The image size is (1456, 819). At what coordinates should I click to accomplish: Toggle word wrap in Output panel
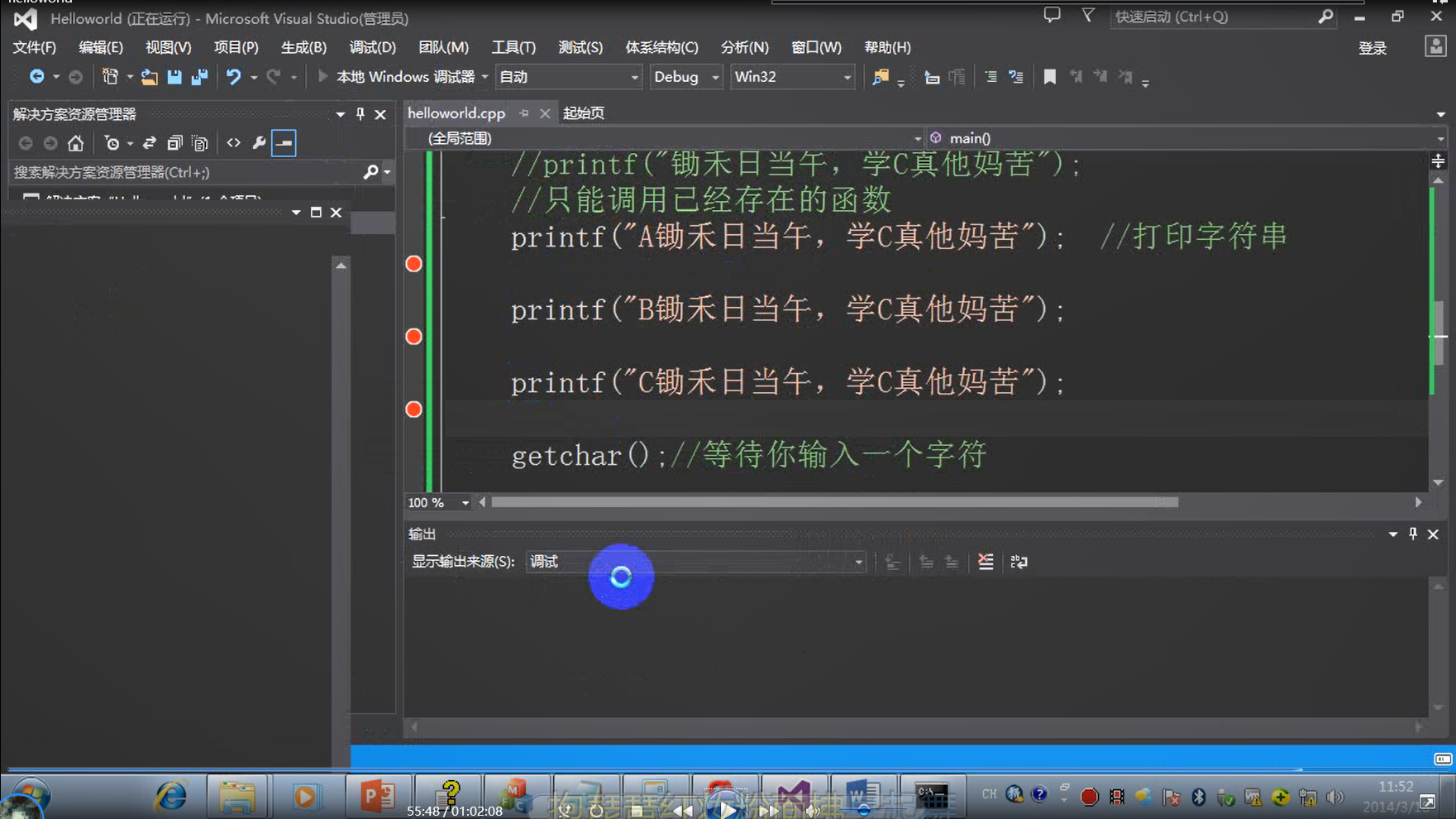point(1019,562)
